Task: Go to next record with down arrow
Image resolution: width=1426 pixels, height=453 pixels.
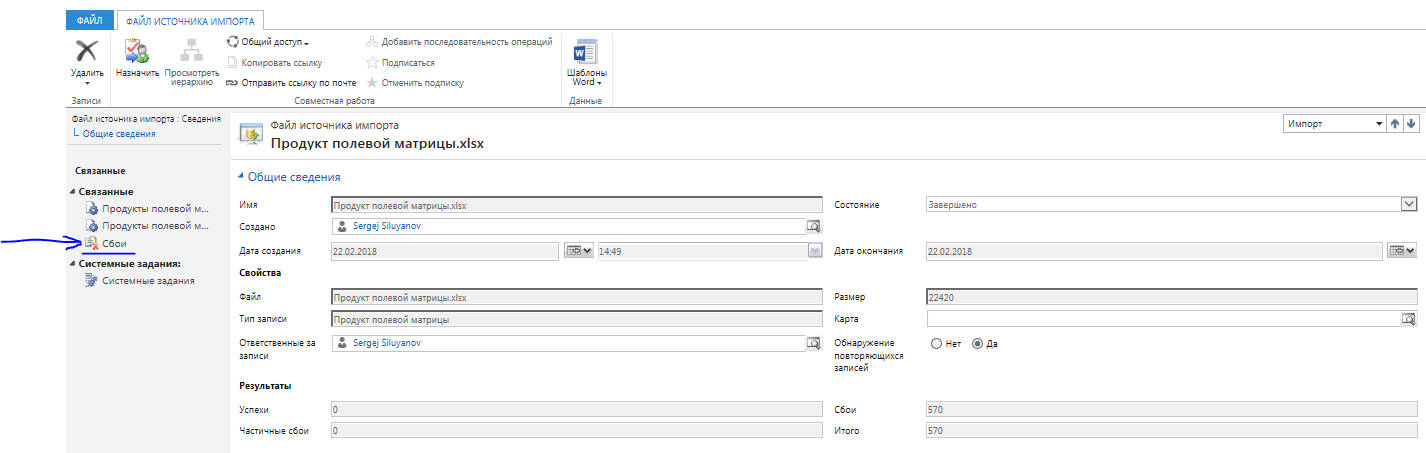Action: tap(1411, 124)
